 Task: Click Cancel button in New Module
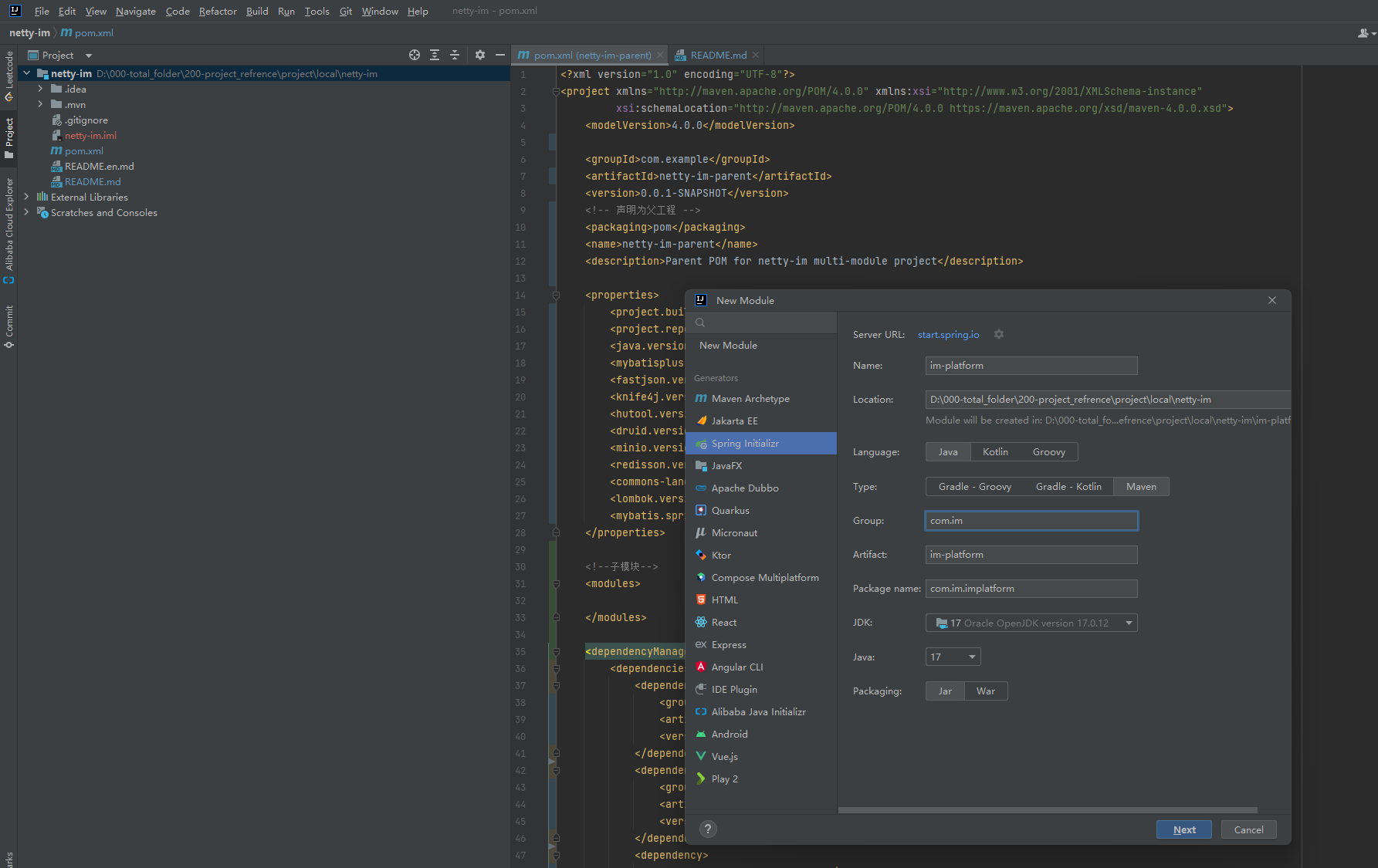click(x=1248, y=829)
